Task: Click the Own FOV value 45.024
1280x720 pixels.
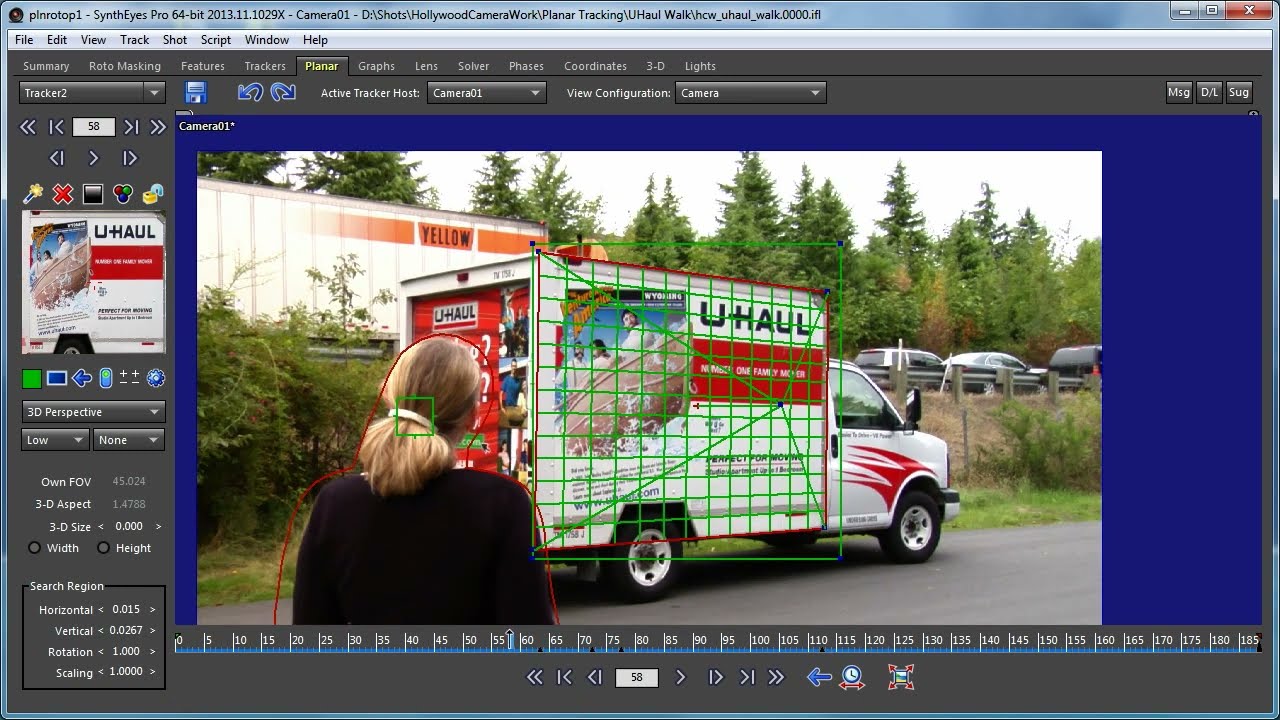Action: click(x=129, y=482)
